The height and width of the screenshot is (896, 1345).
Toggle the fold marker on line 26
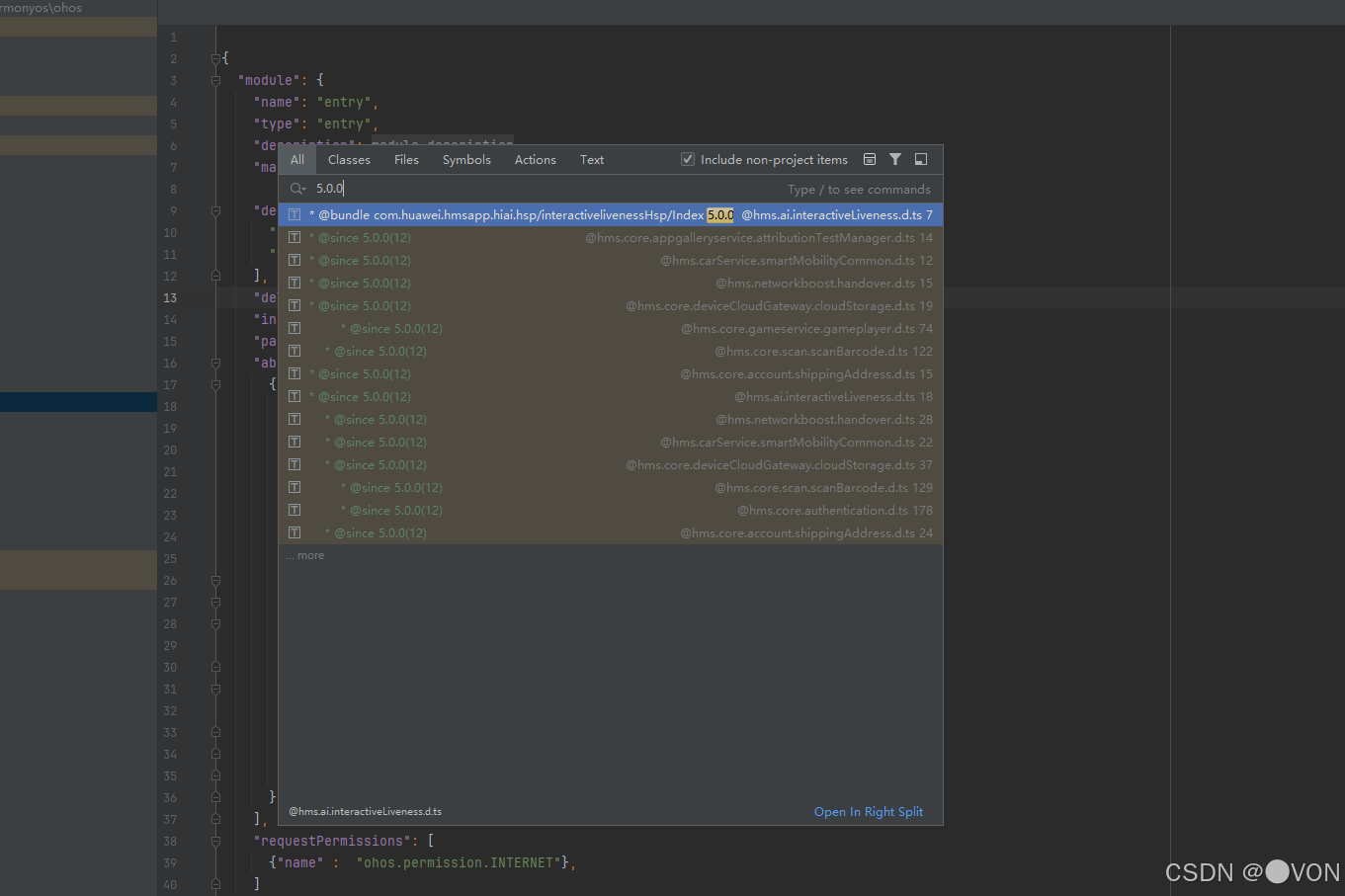click(x=215, y=581)
